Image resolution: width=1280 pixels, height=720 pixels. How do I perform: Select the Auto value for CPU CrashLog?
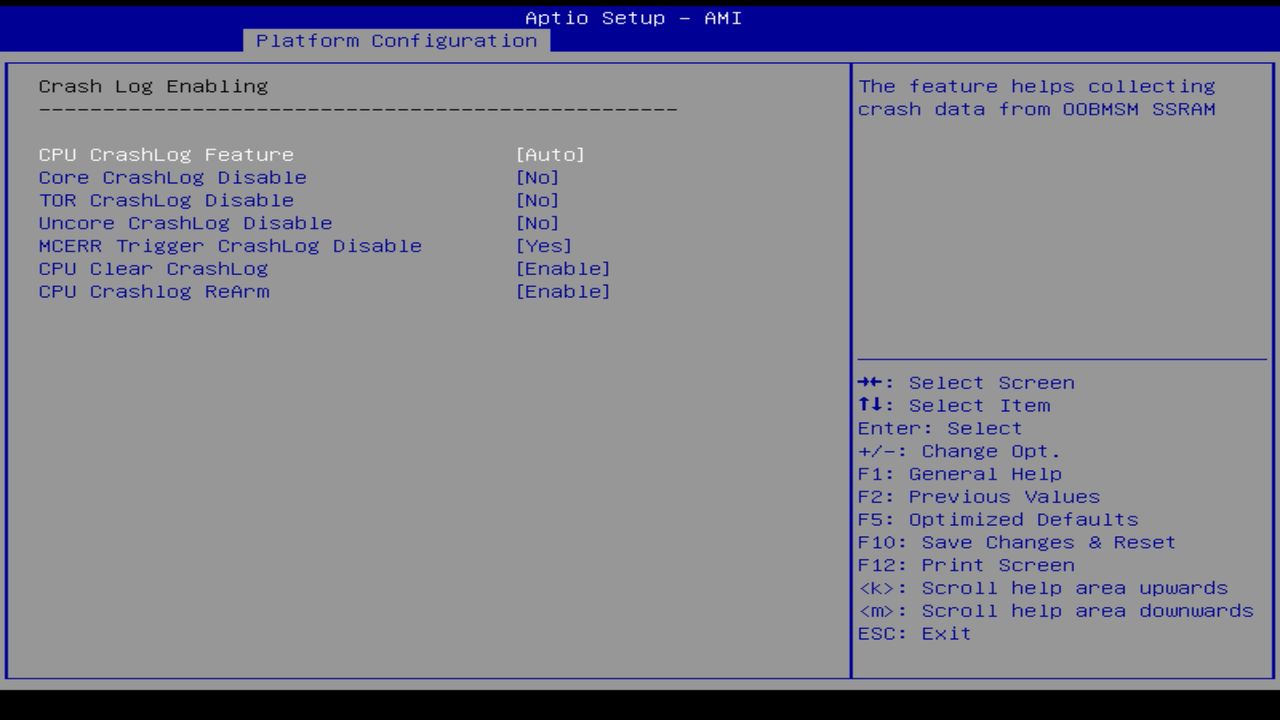(x=551, y=154)
